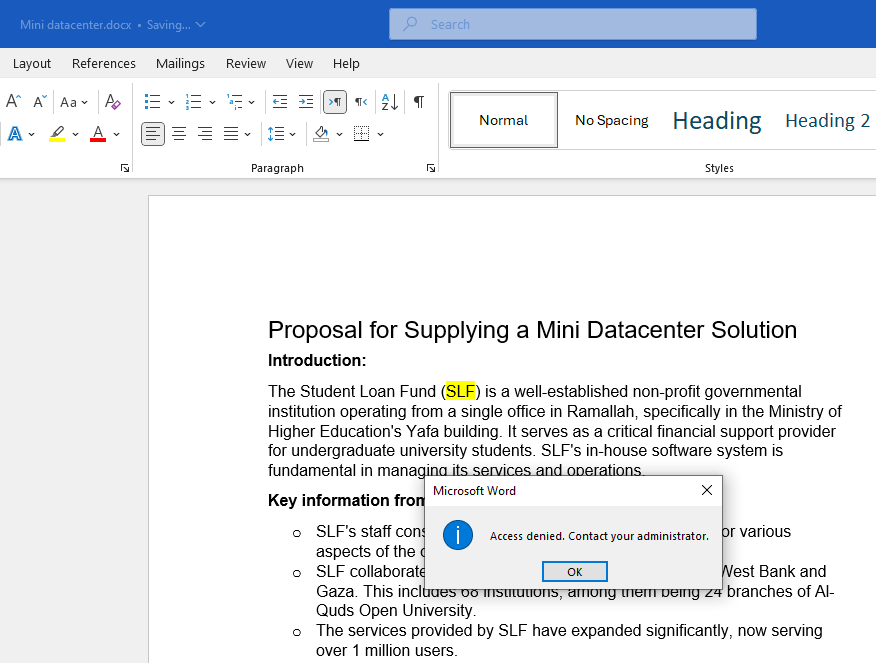Increase indent icon

pos(306,102)
